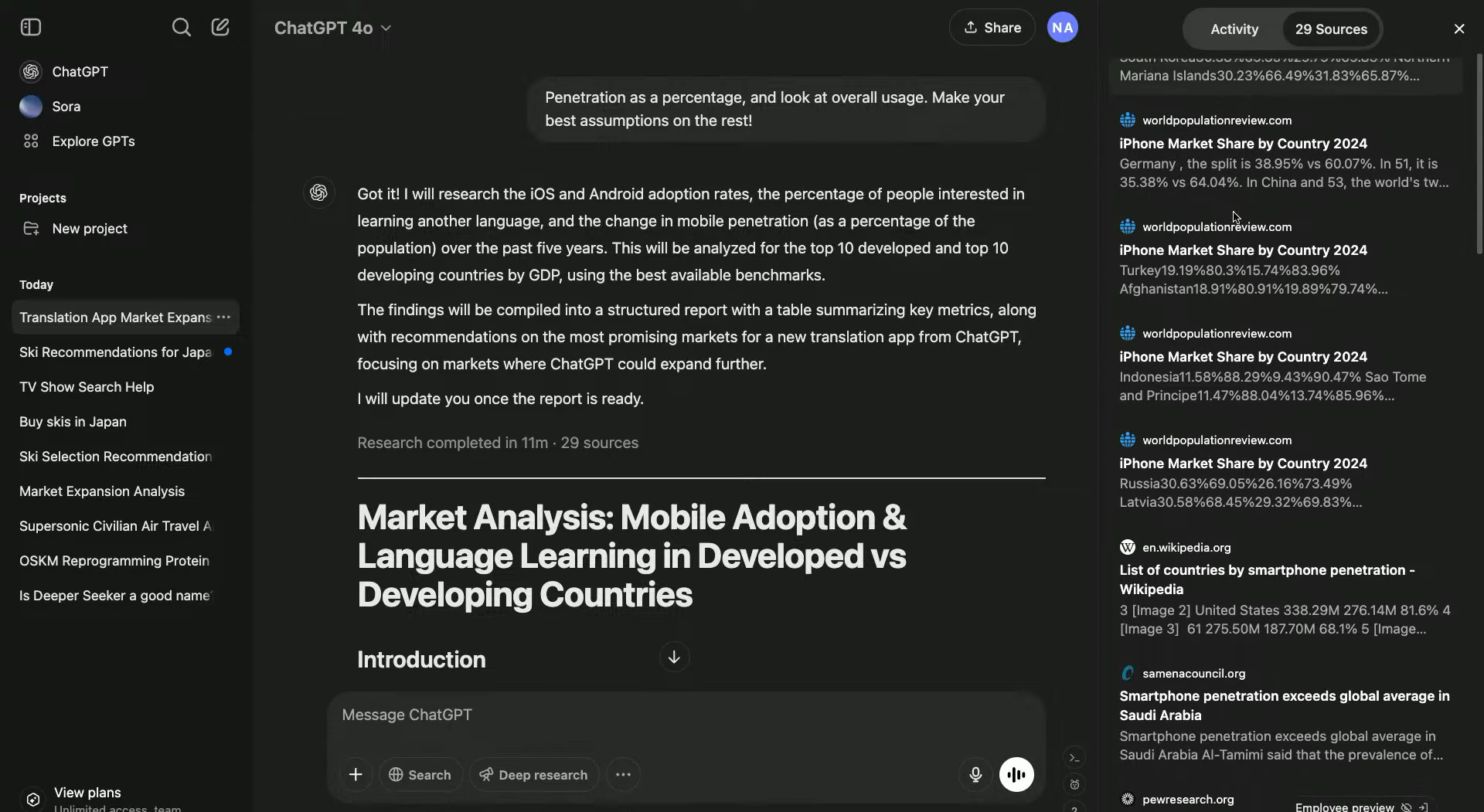Start voice mode with waveform button
The height and width of the screenshot is (812, 1484).
point(1016,774)
